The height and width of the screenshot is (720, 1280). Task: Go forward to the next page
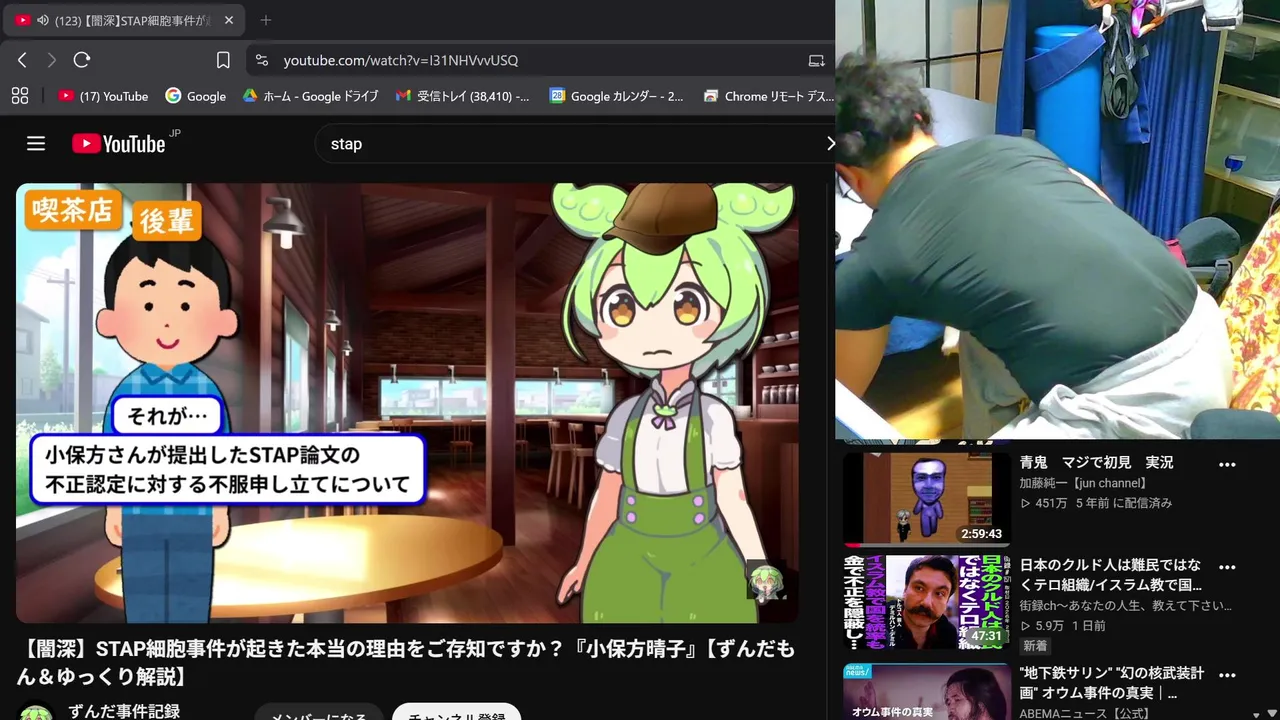52,60
